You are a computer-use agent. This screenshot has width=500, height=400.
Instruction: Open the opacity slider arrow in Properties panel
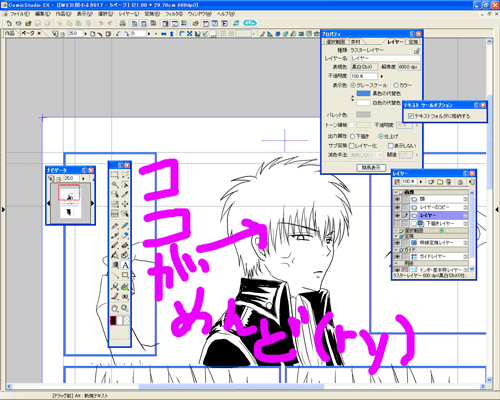pyautogui.click(x=382, y=76)
